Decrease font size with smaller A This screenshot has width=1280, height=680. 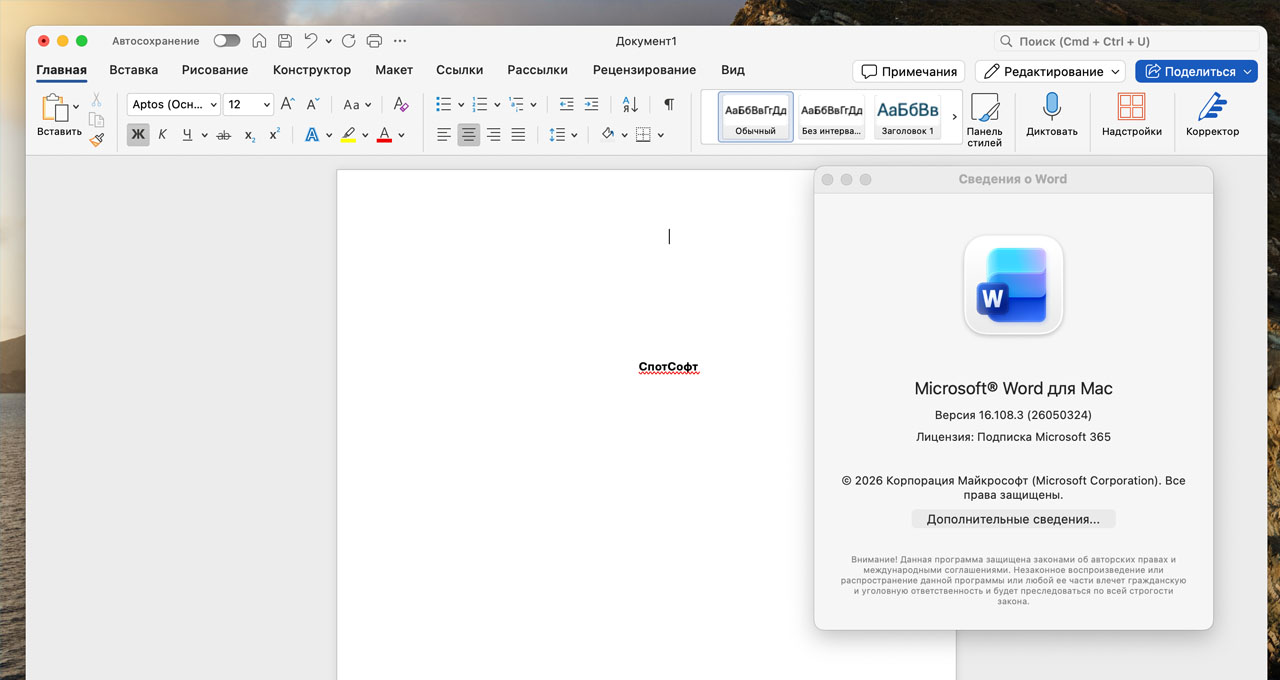click(312, 104)
